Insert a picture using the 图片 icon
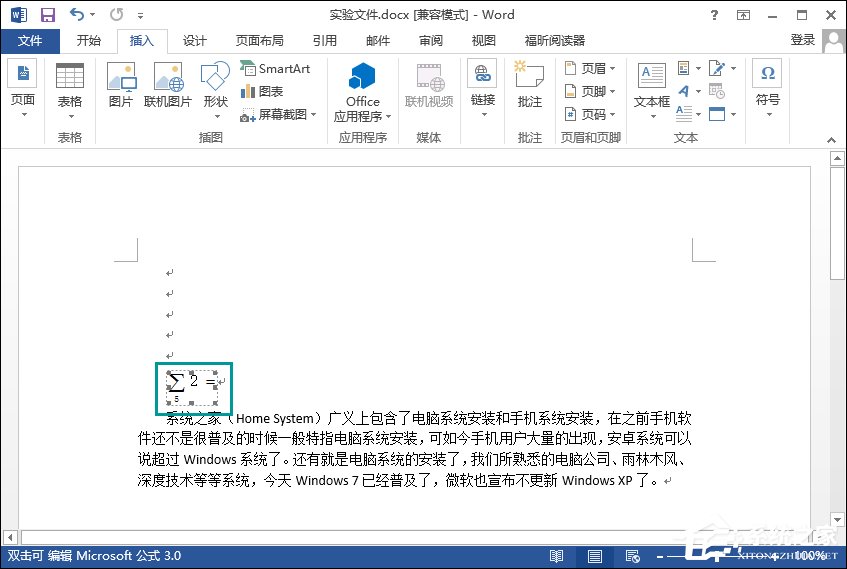This screenshot has height=569, width=847. point(121,86)
